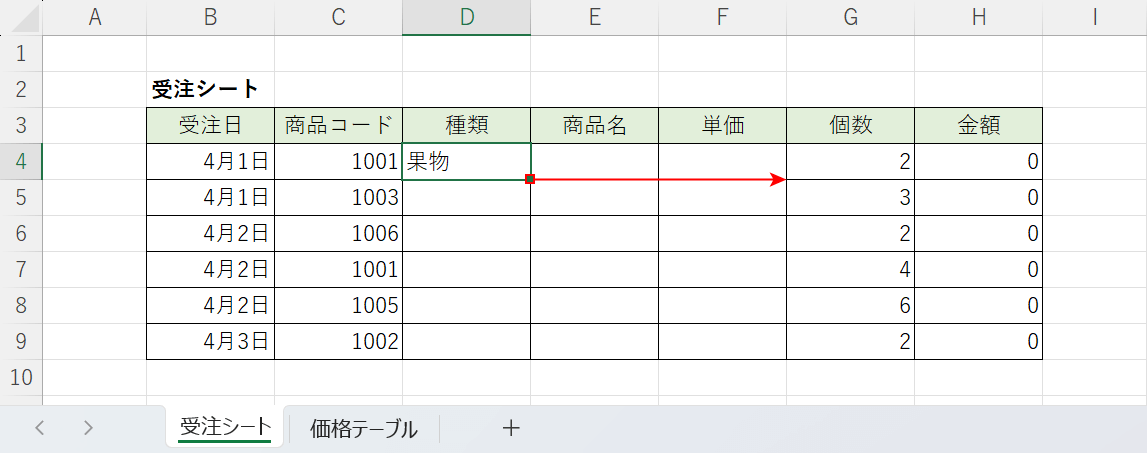Select column G header

click(x=850, y=17)
